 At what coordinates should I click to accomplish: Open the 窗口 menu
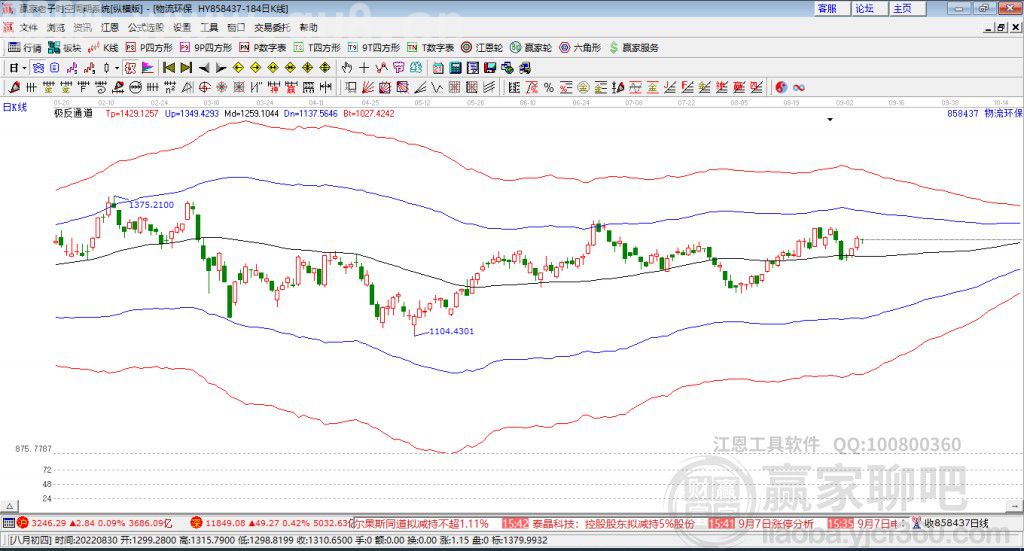click(236, 27)
